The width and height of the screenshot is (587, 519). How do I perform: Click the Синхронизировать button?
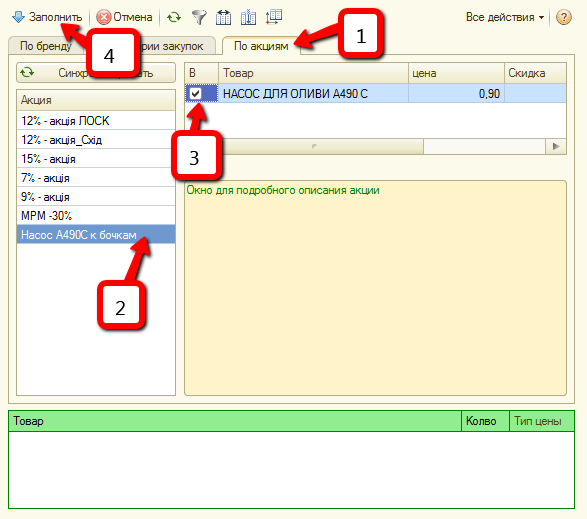(96, 73)
